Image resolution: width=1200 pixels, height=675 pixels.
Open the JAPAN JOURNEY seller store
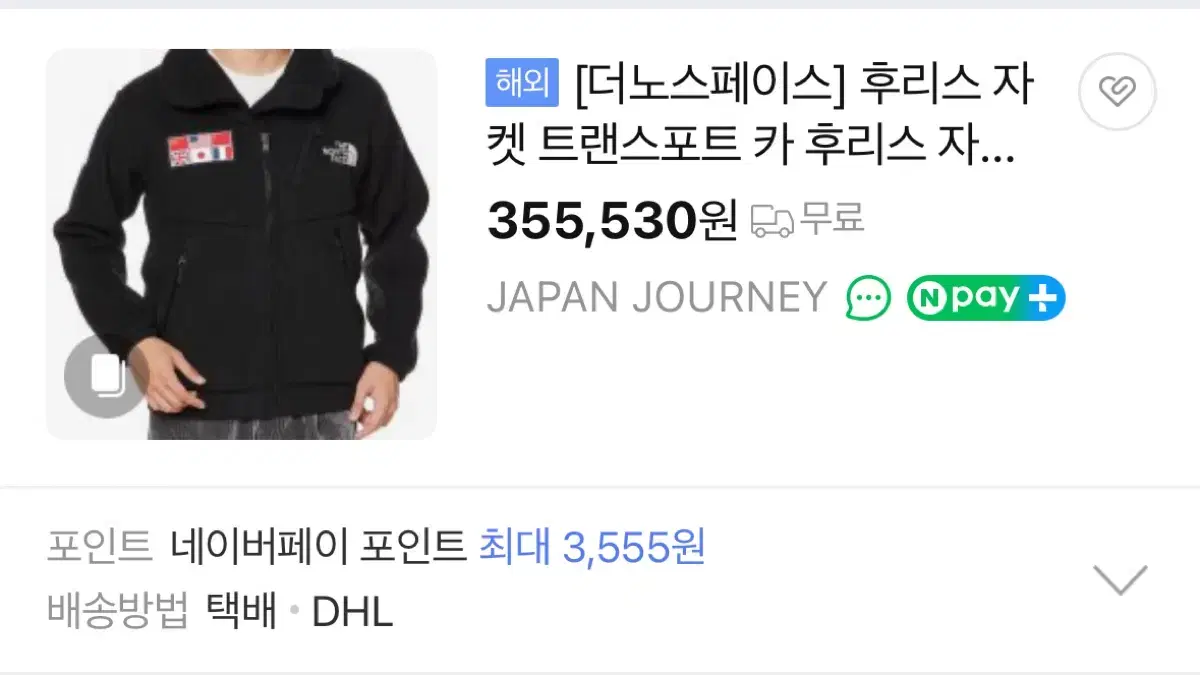657,297
